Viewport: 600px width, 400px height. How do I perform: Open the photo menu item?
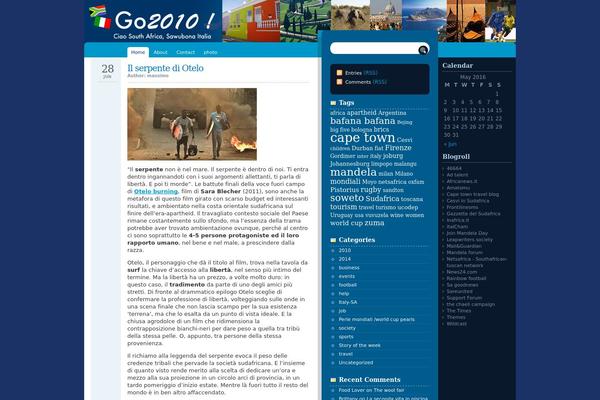210,52
